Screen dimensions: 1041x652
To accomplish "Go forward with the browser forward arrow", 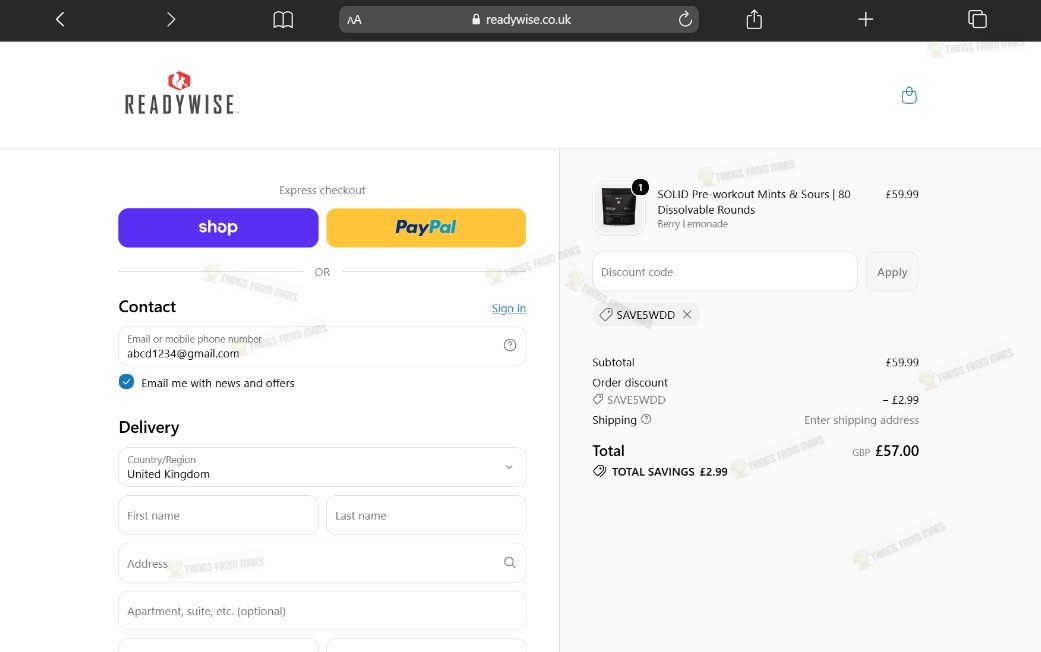I will tap(171, 19).
